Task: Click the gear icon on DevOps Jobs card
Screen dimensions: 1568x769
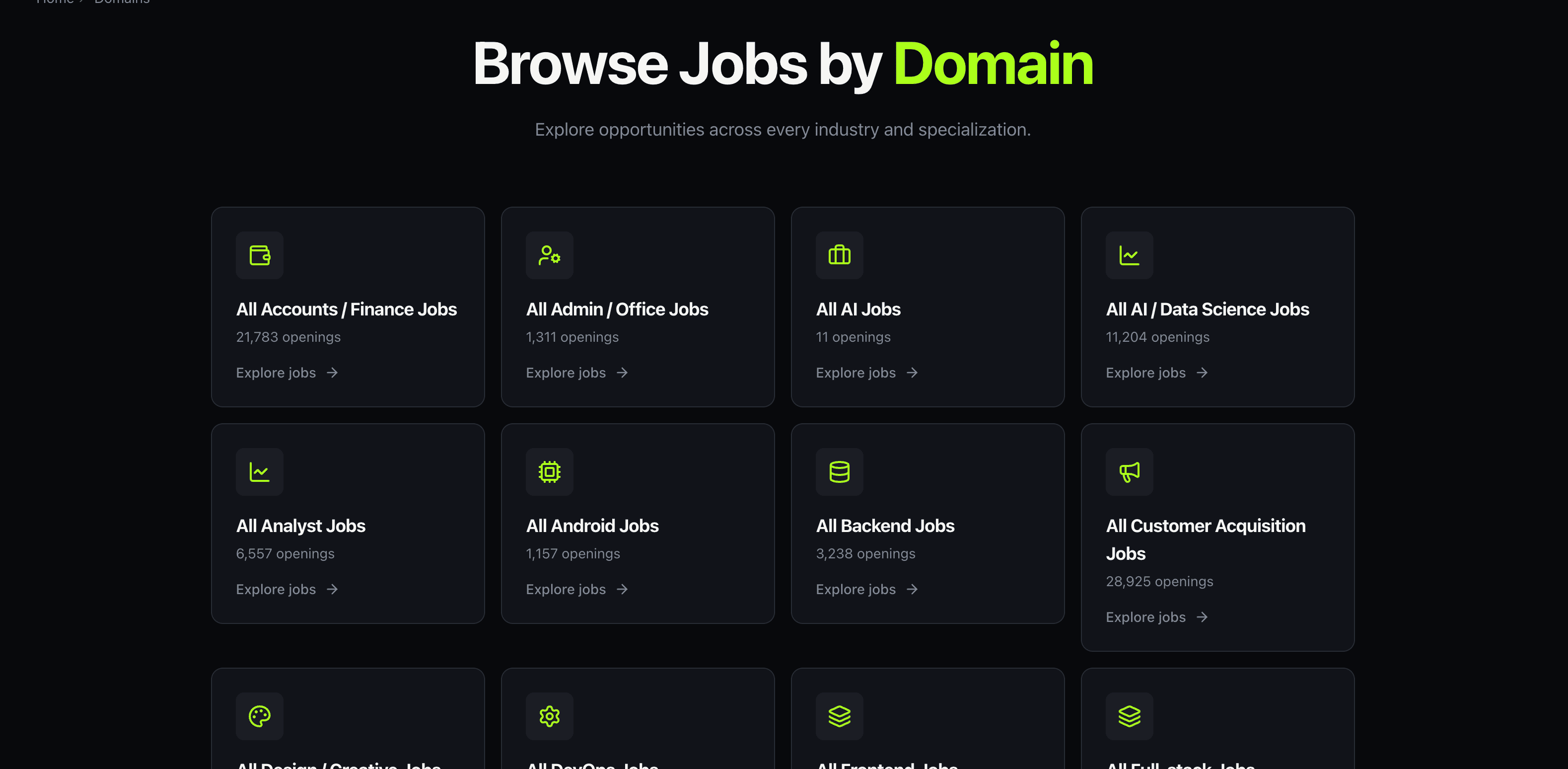Action: [x=550, y=716]
